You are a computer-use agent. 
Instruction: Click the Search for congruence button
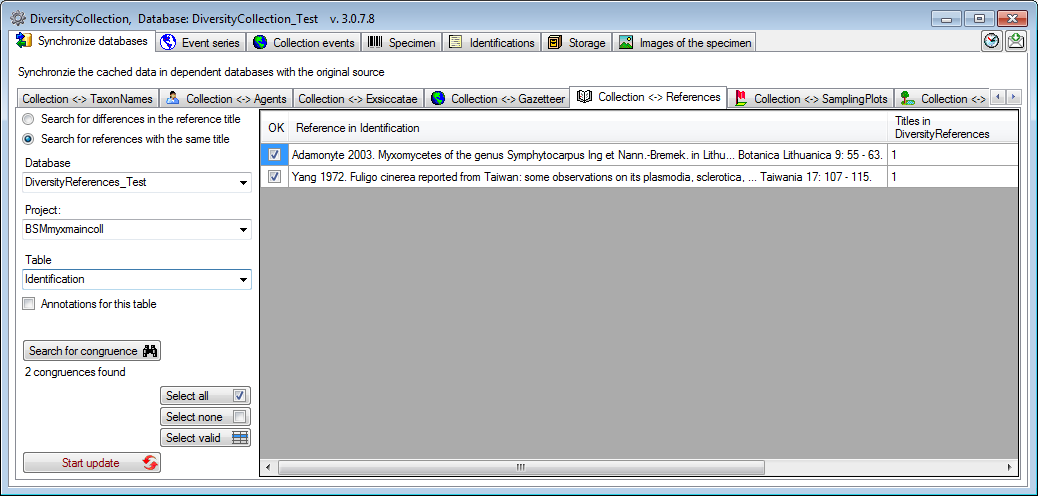click(x=92, y=351)
